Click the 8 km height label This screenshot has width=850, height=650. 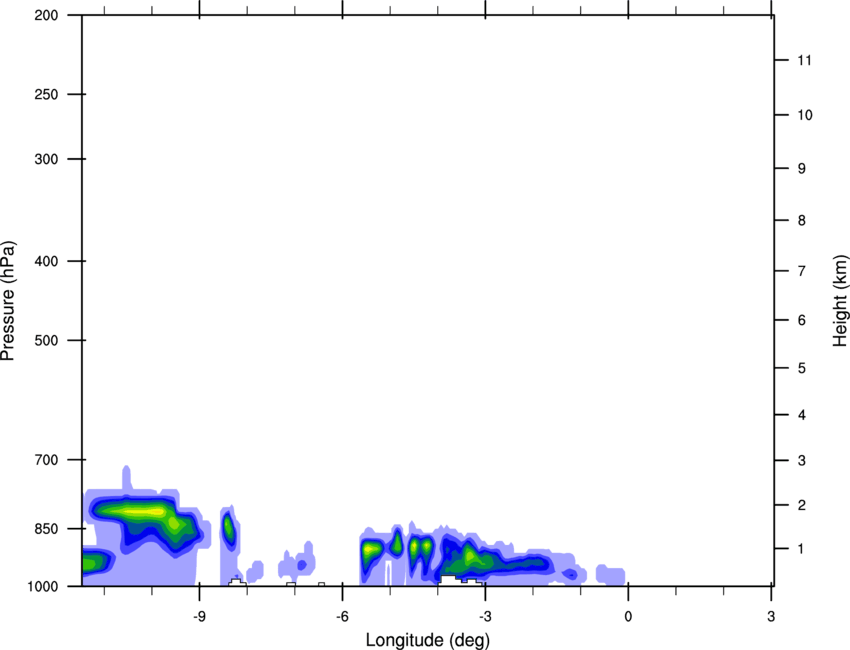point(801,221)
